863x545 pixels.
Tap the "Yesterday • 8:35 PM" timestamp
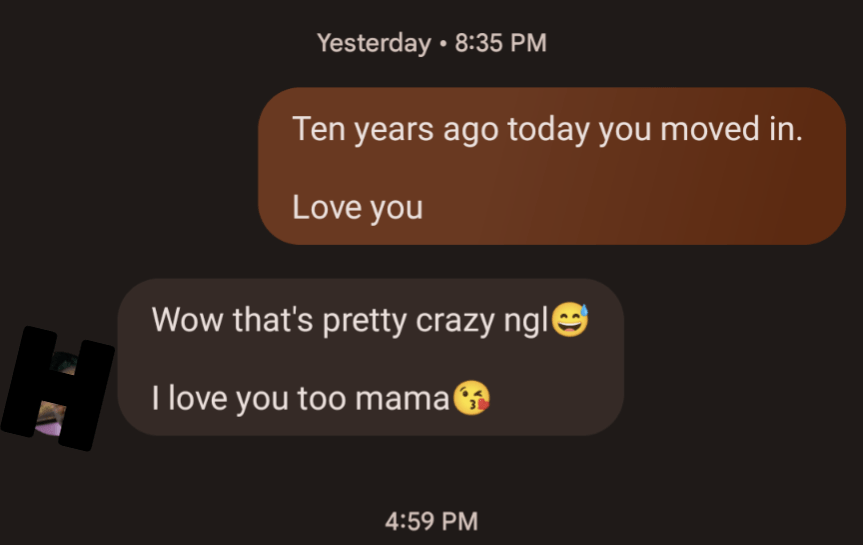click(x=431, y=43)
